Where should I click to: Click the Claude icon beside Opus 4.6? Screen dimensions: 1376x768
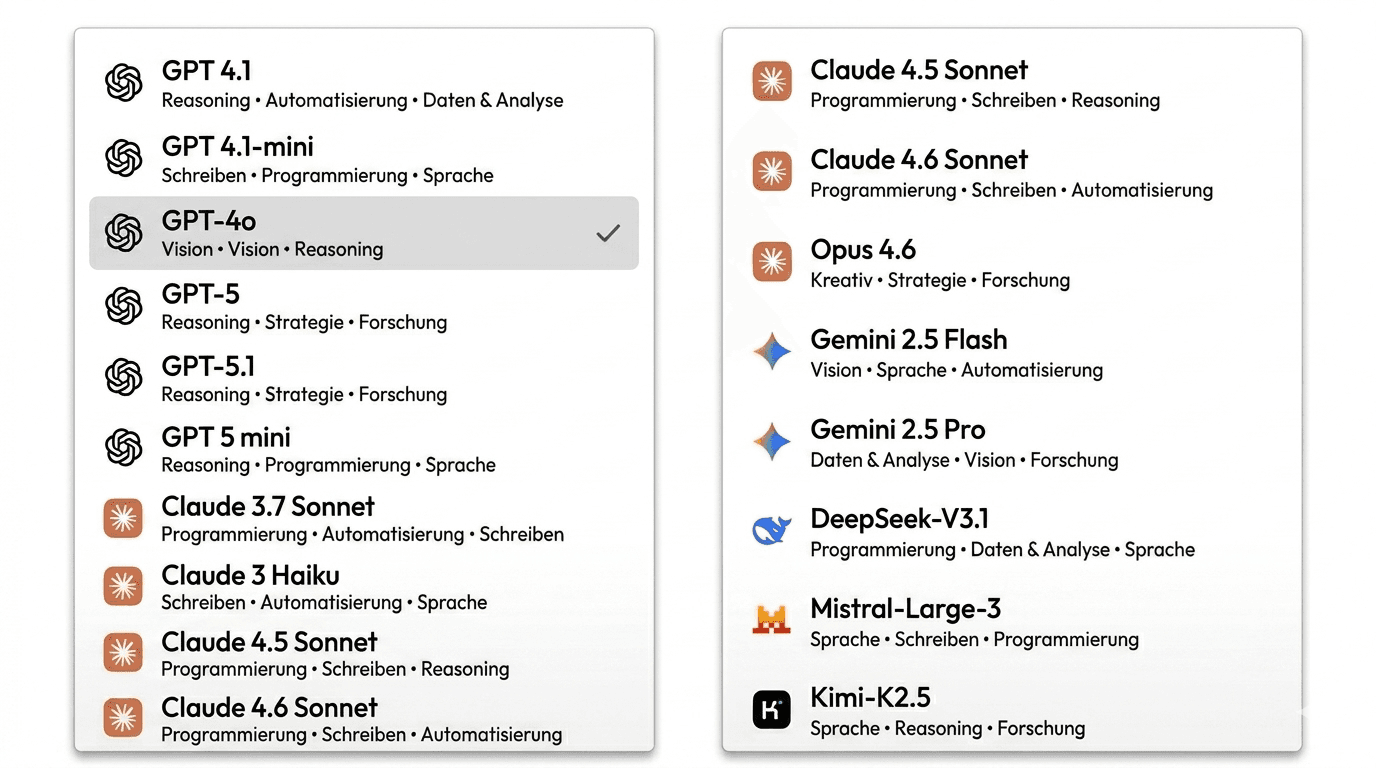click(x=772, y=262)
